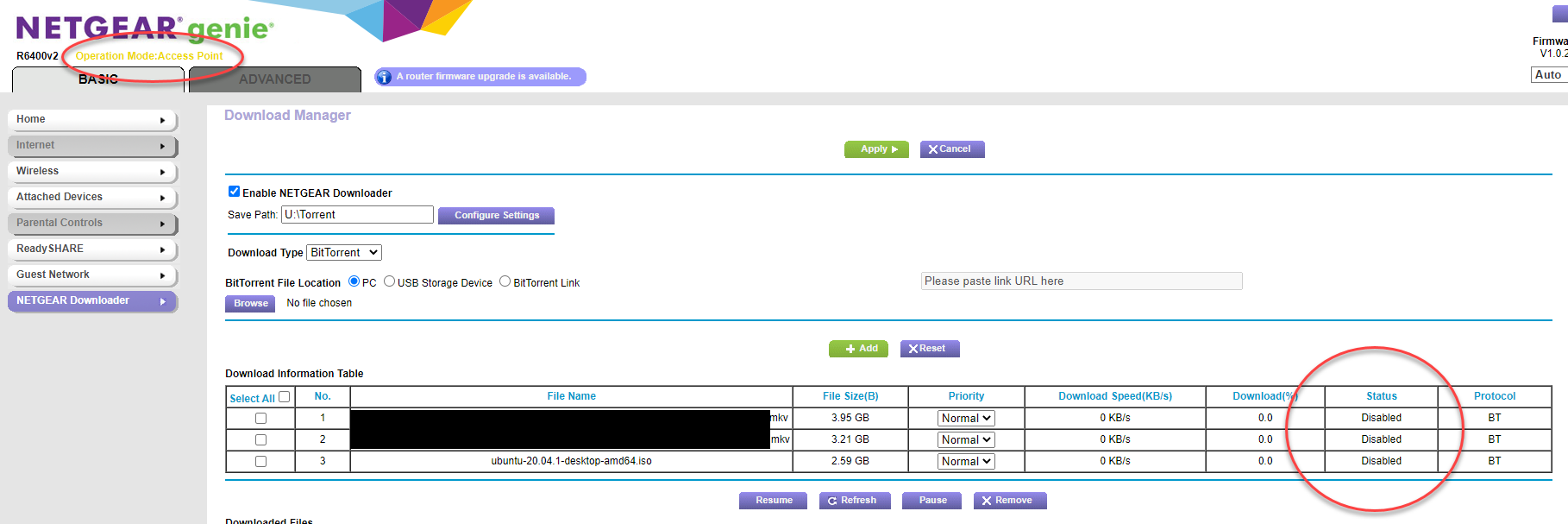Open the NETGEAR Downloader menu item

[92, 301]
